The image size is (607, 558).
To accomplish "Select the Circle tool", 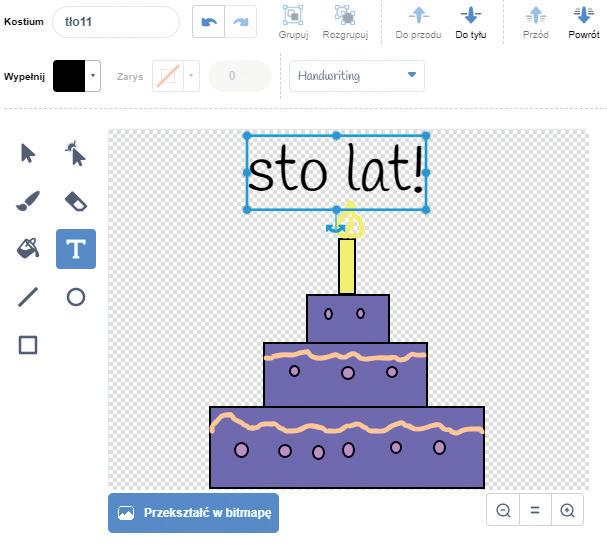I will pyautogui.click(x=76, y=297).
